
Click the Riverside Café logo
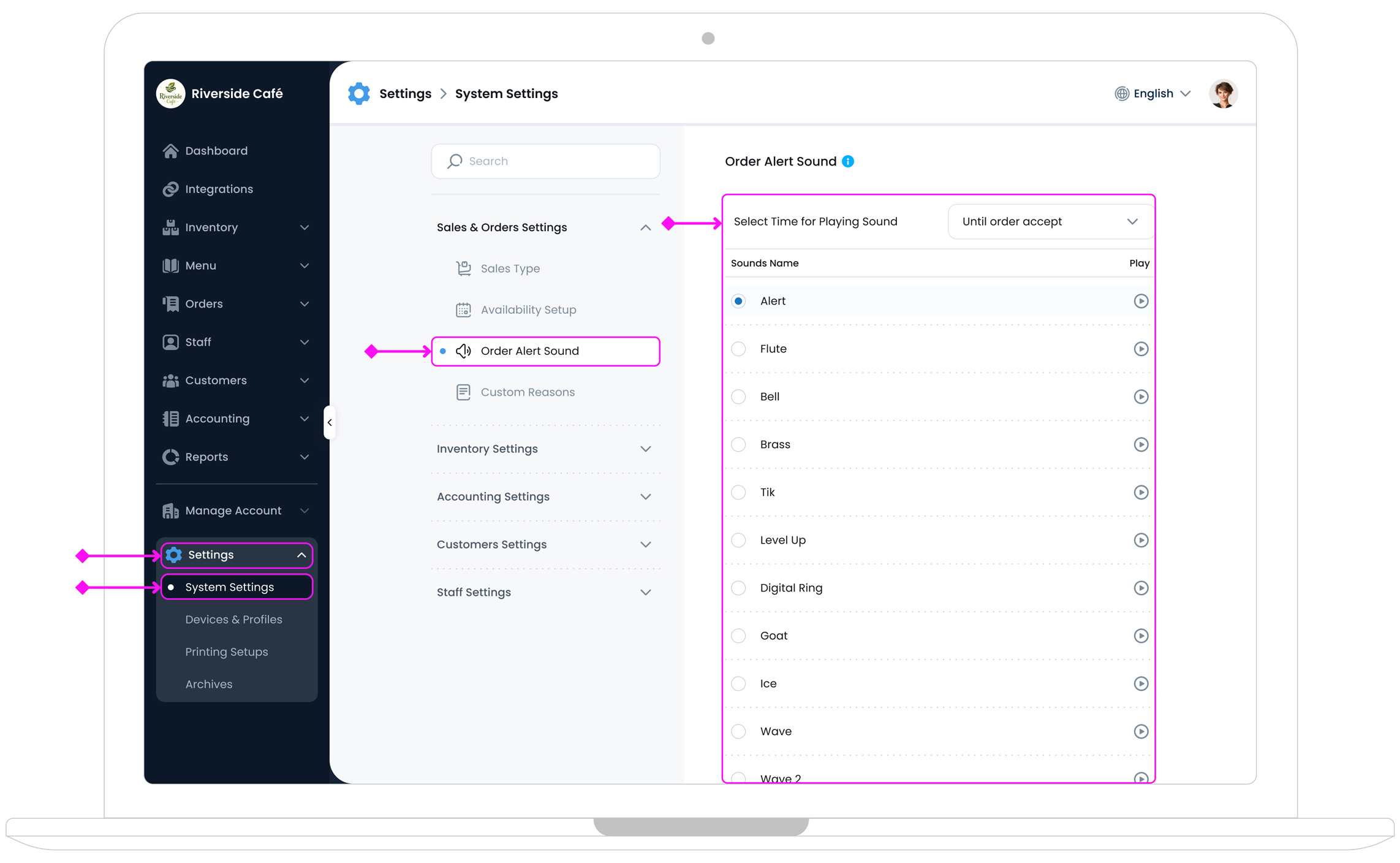pos(170,94)
